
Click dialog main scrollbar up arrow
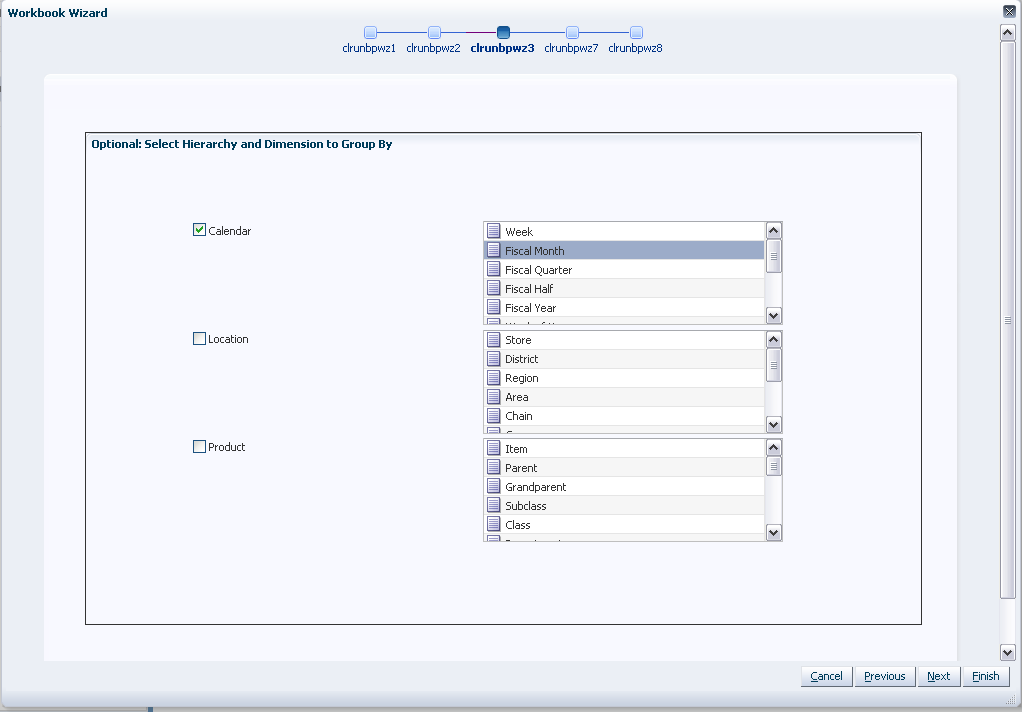pyautogui.click(x=1007, y=33)
